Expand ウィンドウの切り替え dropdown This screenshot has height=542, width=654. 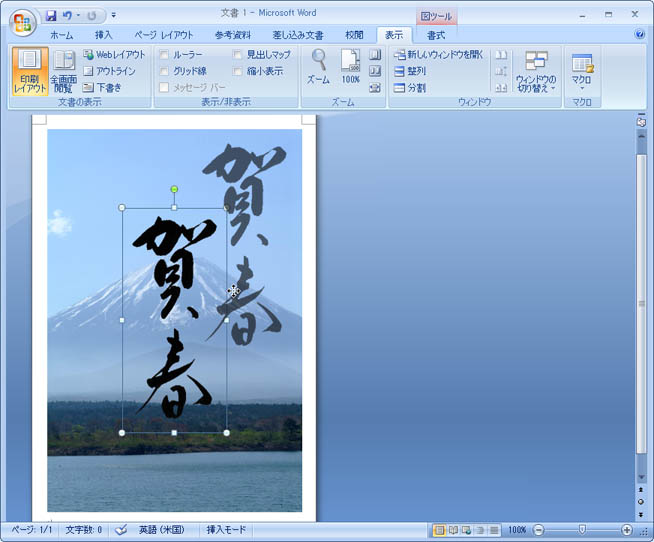pyautogui.click(x=536, y=72)
